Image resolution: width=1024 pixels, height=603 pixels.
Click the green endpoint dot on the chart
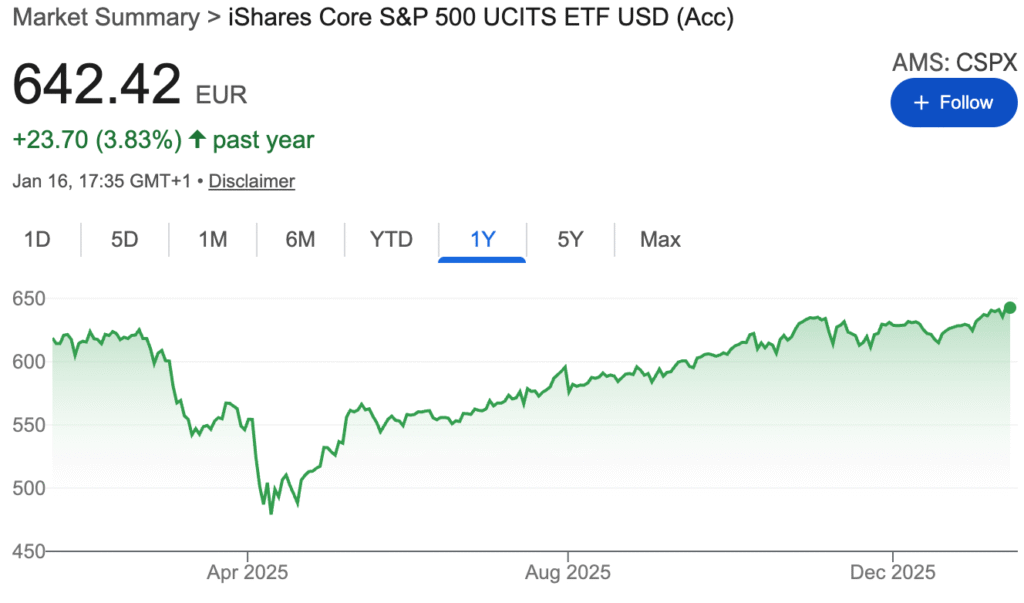(x=1010, y=308)
